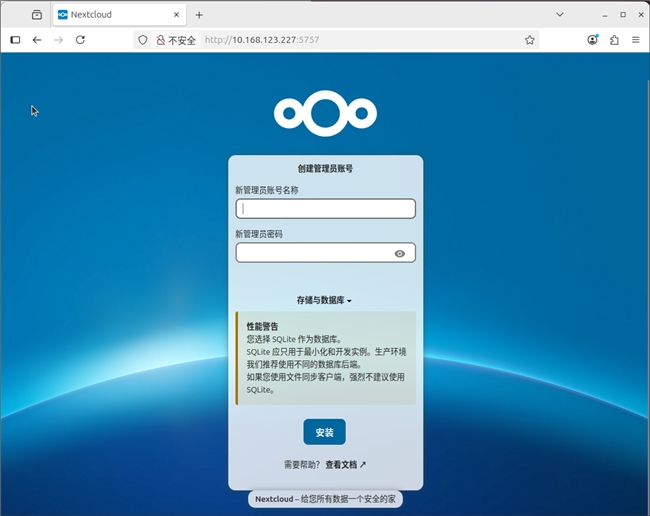Click the 不安全 connection warning icon
The height and width of the screenshot is (516, 650).
tap(160, 40)
